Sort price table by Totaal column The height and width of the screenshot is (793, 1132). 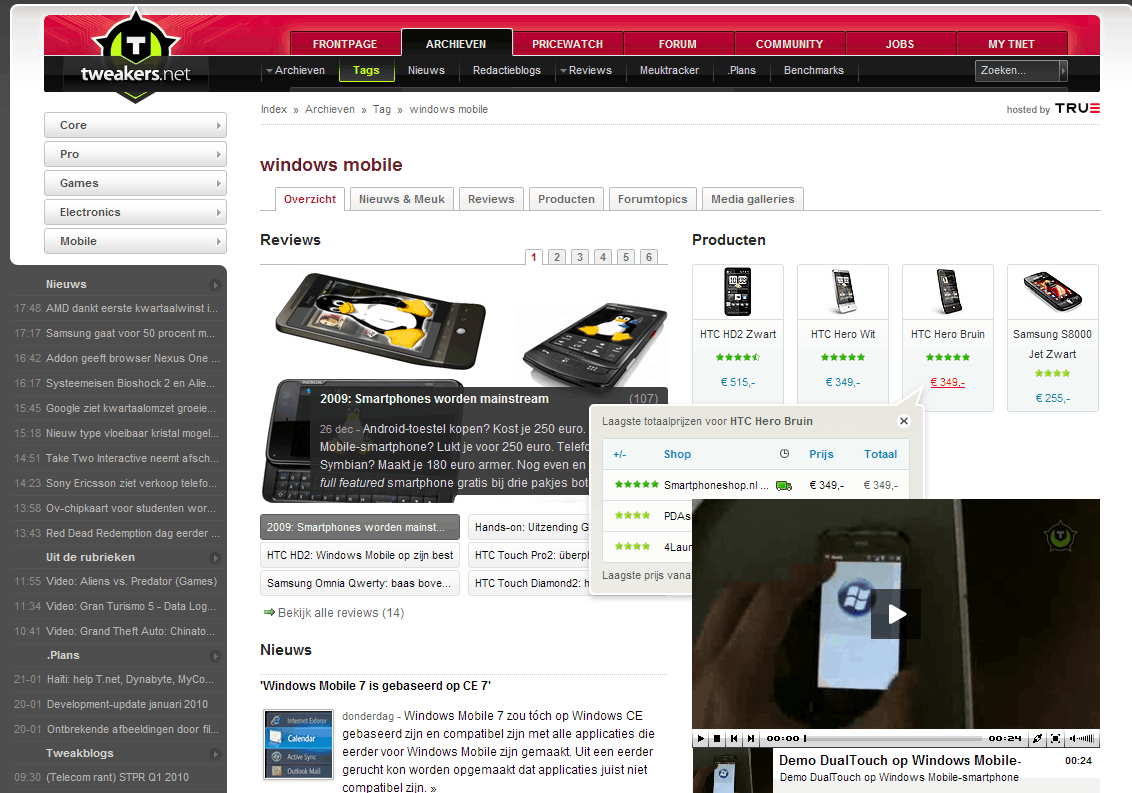coord(880,454)
